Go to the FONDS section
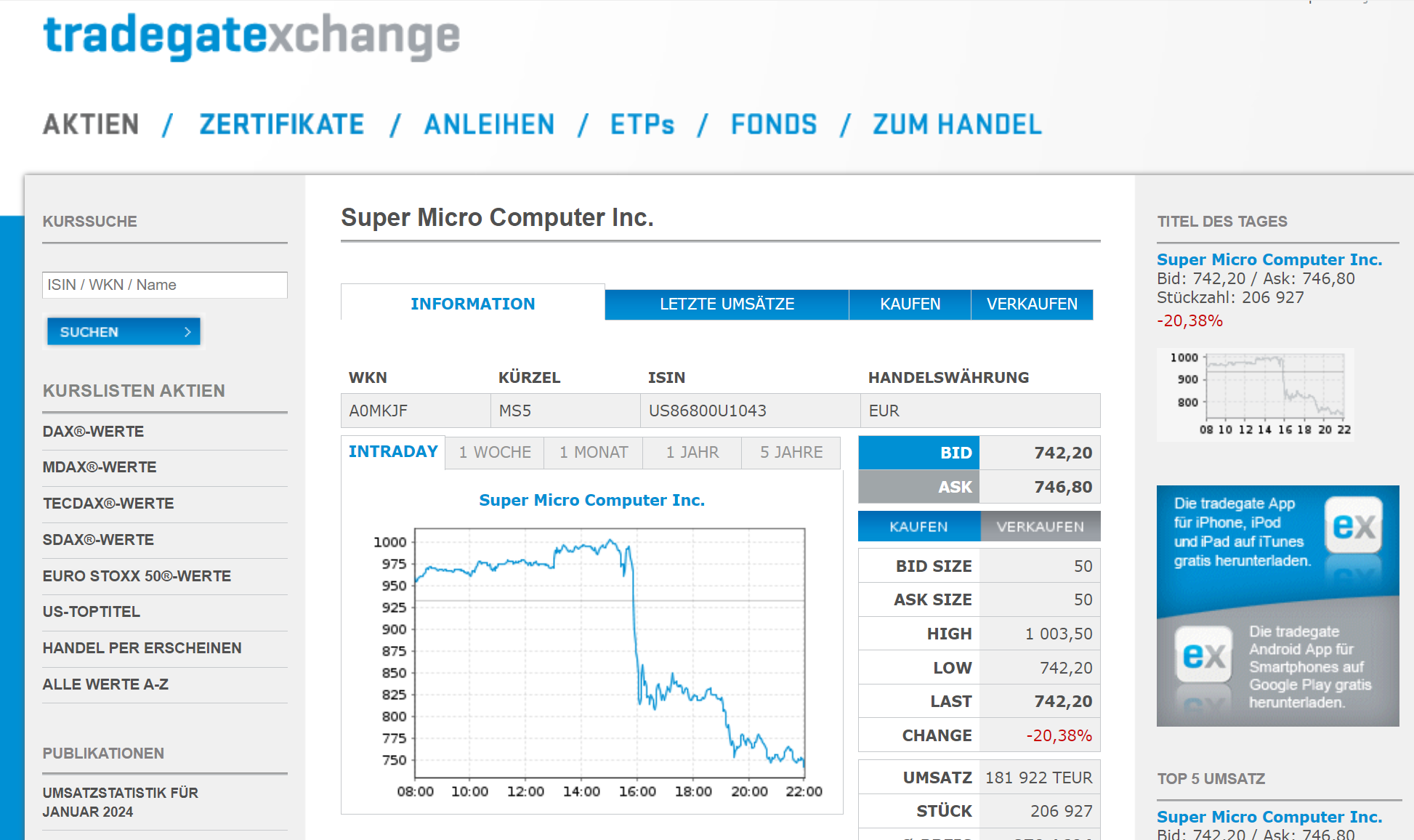The width and height of the screenshot is (1414, 840). pyautogui.click(x=774, y=124)
